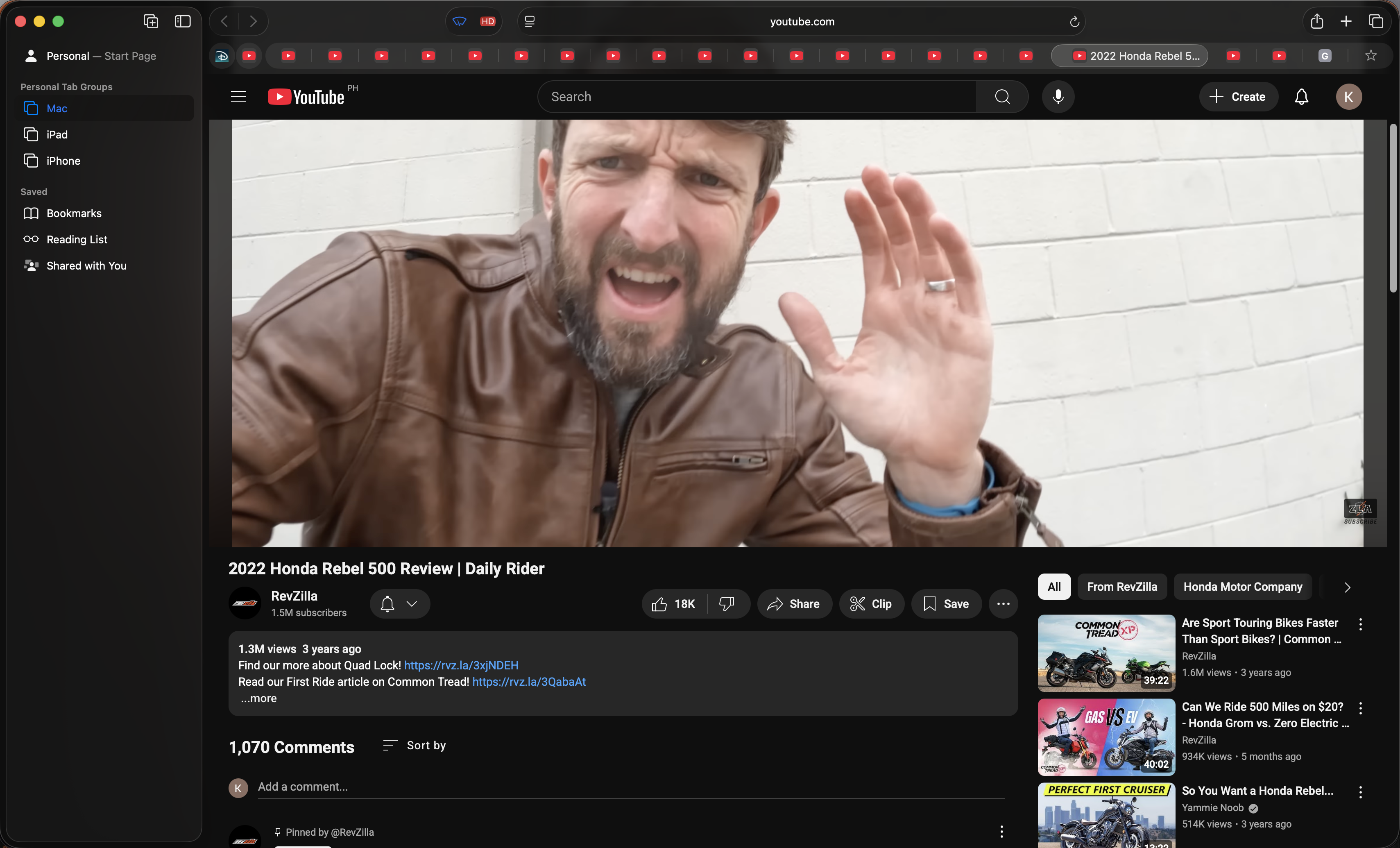Select the From RevZilla filter chip
The image size is (1400, 848).
(1121, 587)
